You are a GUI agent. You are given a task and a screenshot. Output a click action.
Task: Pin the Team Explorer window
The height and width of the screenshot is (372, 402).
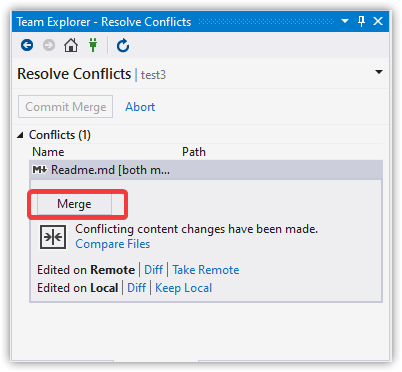[x=361, y=22]
